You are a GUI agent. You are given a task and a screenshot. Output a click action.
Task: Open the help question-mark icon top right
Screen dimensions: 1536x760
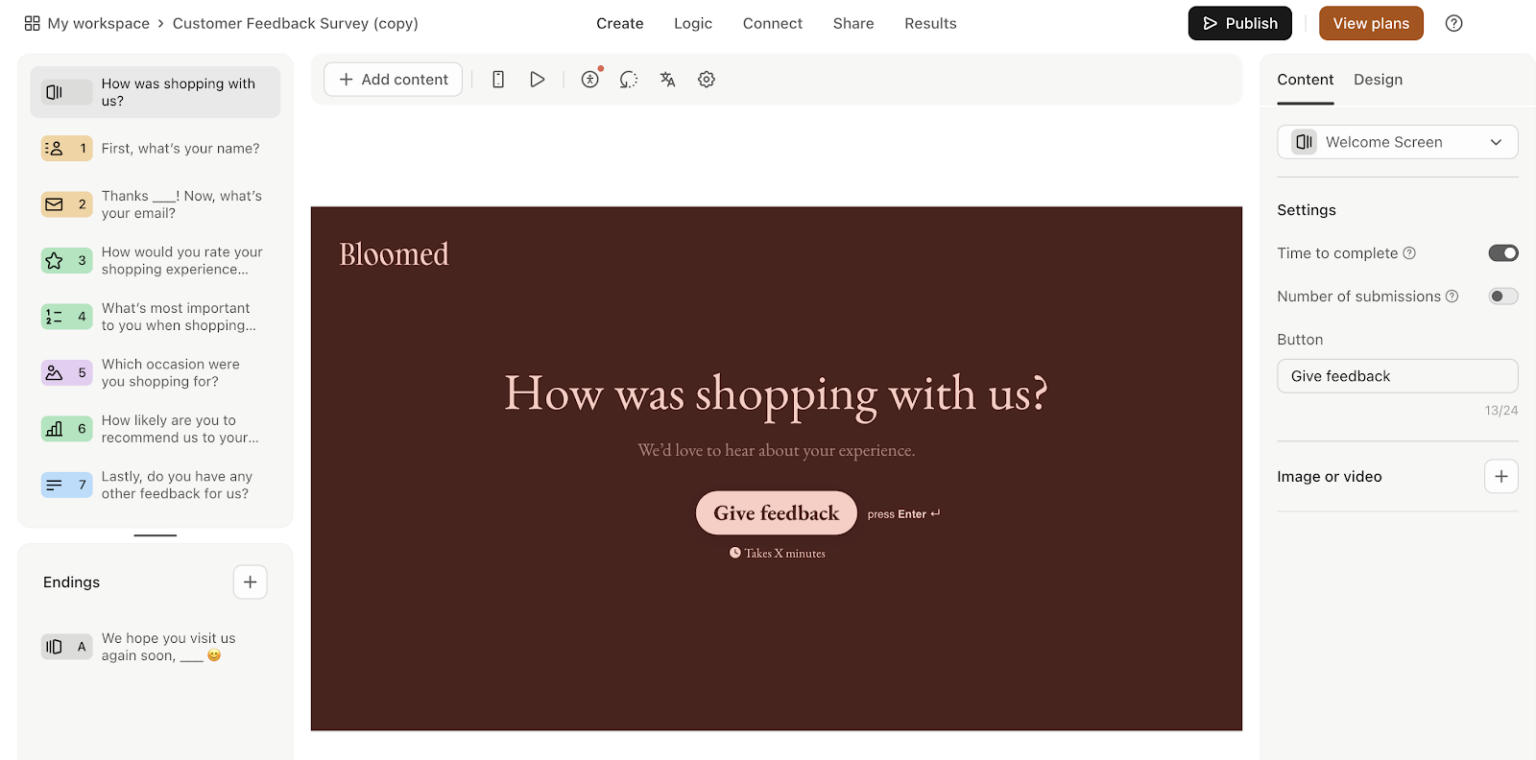click(1454, 22)
